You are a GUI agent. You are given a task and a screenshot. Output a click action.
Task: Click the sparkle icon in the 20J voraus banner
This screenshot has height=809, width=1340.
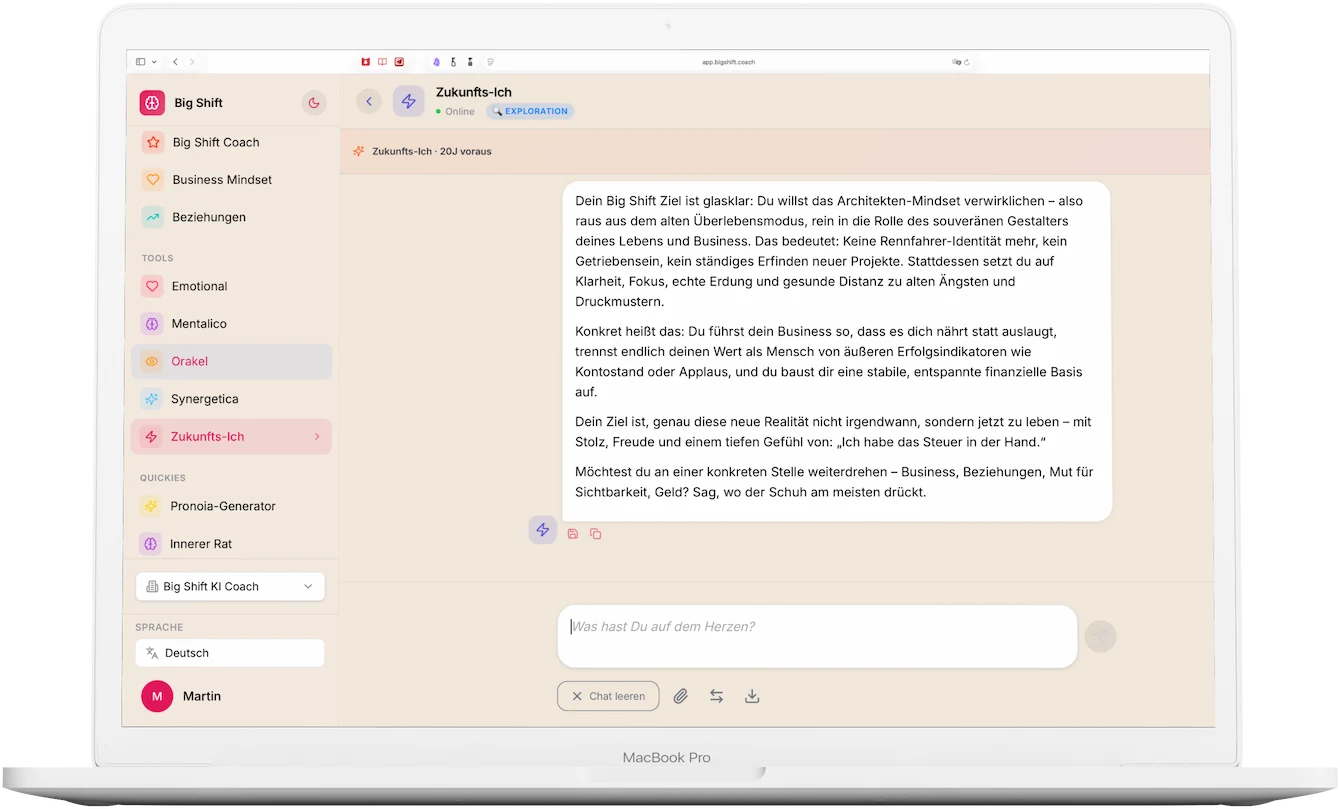(358, 152)
